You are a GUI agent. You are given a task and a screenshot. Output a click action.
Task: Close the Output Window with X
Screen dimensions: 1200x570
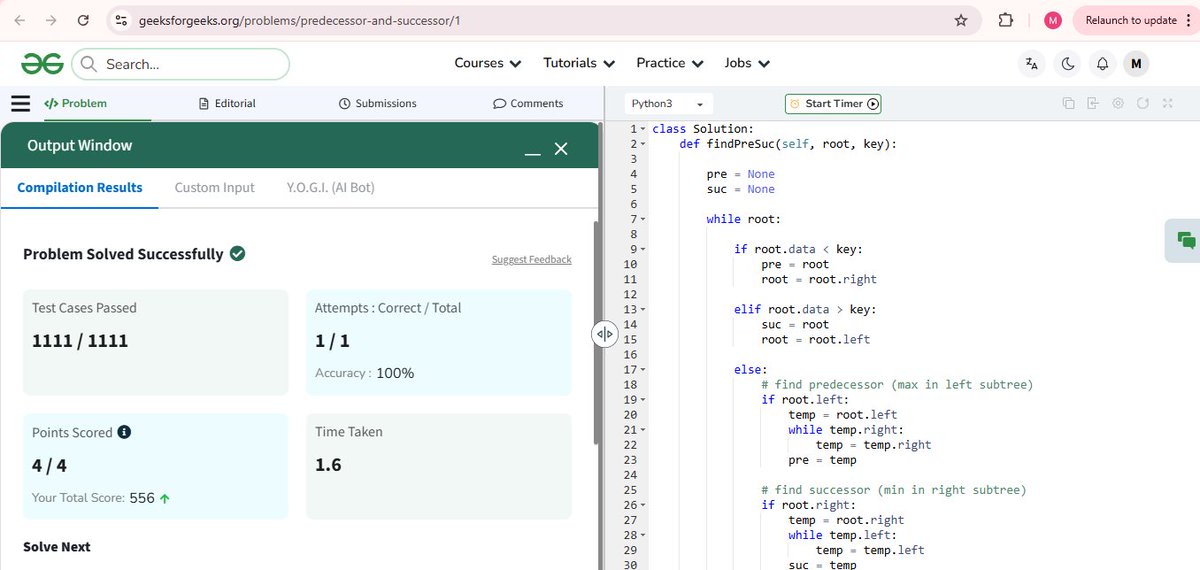561,148
